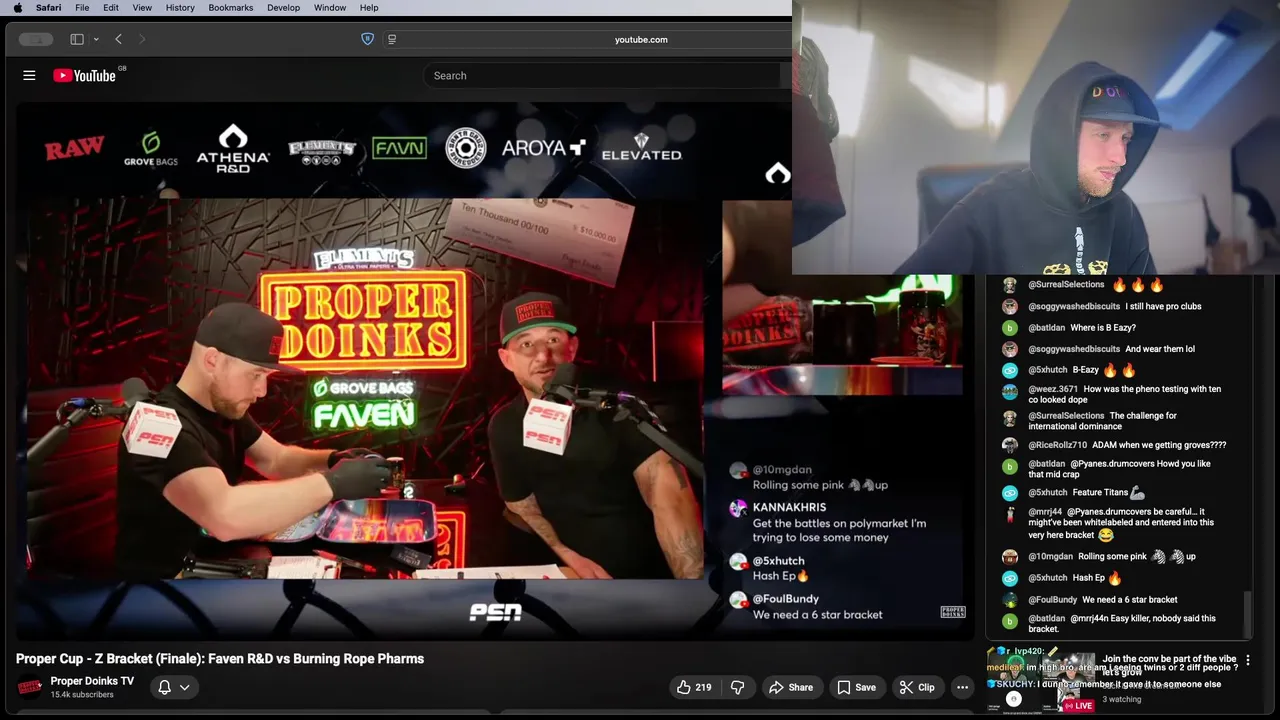Toggle the notification bell for this channel

(x=165, y=687)
